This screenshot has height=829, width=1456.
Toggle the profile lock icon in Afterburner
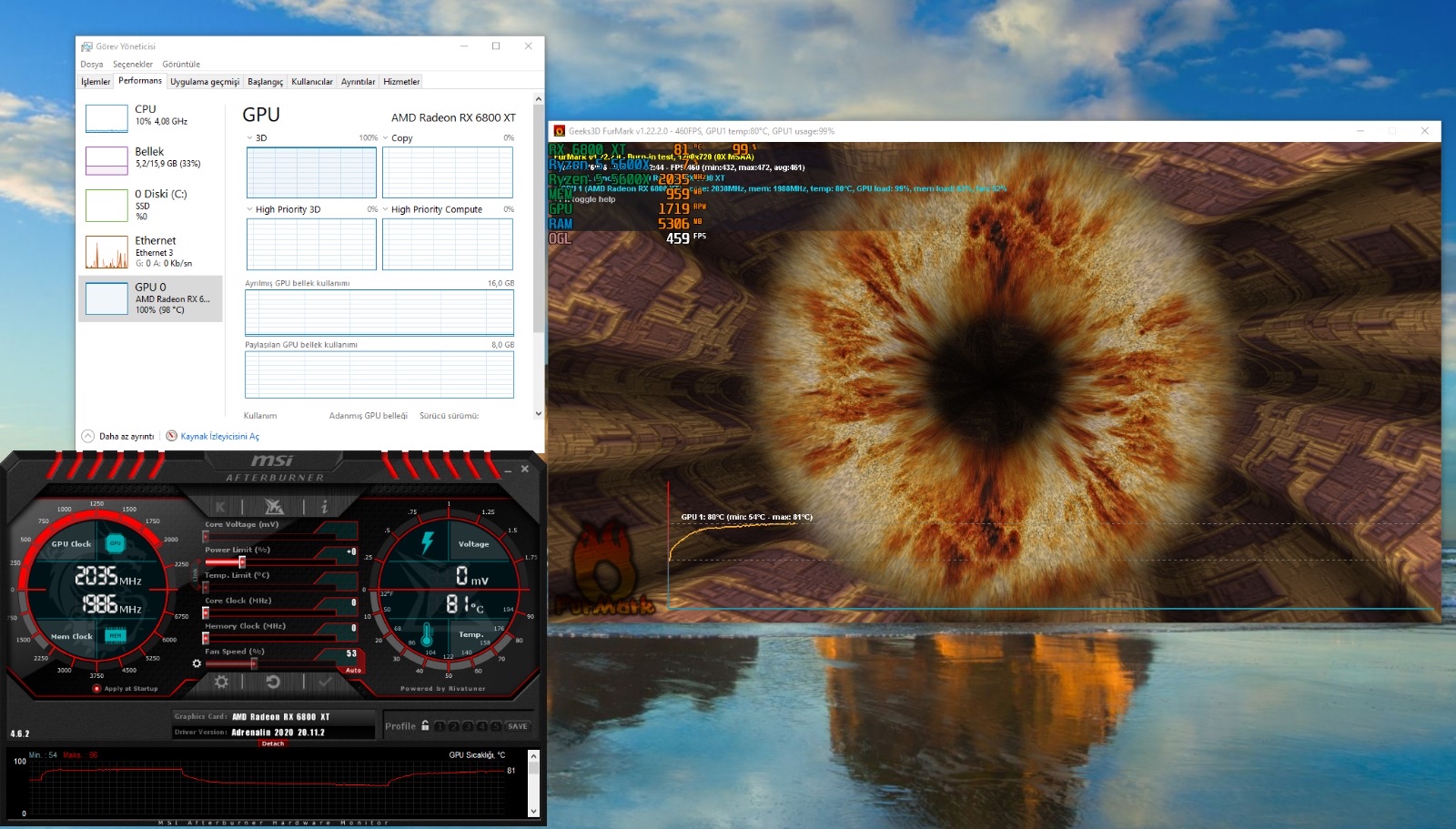(x=425, y=725)
